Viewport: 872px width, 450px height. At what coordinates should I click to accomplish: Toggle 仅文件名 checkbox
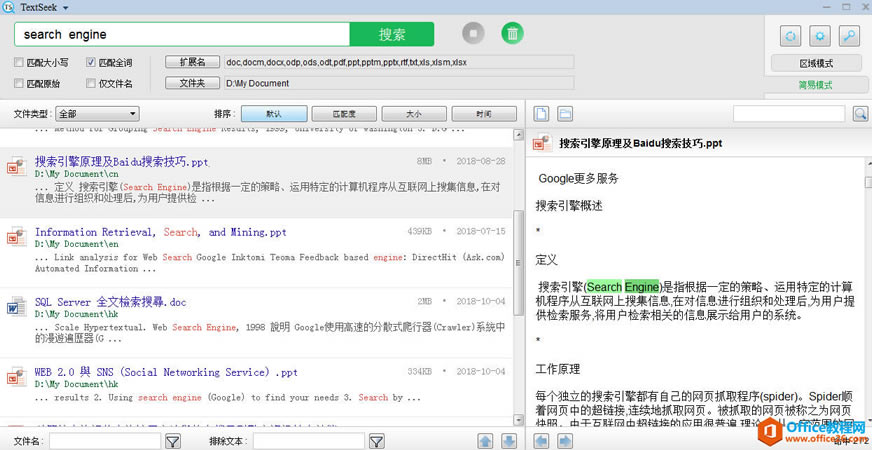[91, 84]
